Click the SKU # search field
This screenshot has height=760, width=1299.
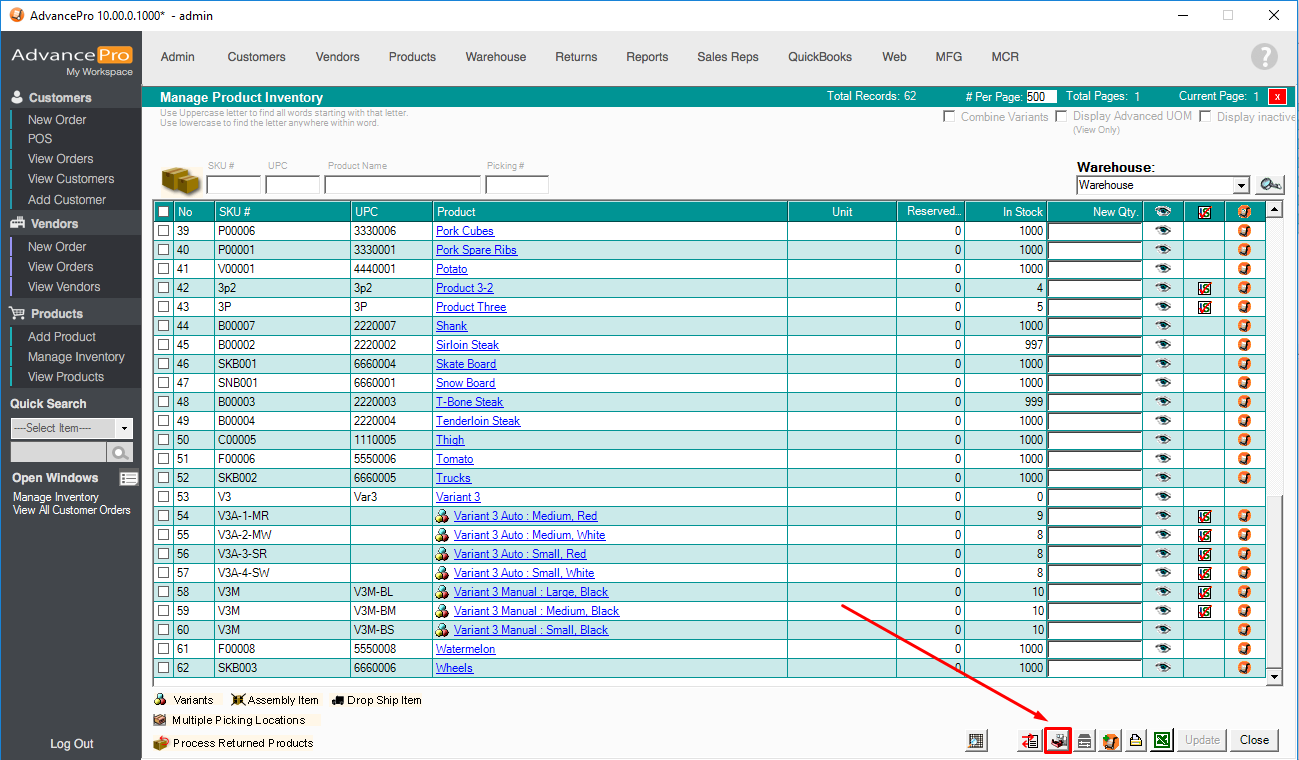point(233,185)
